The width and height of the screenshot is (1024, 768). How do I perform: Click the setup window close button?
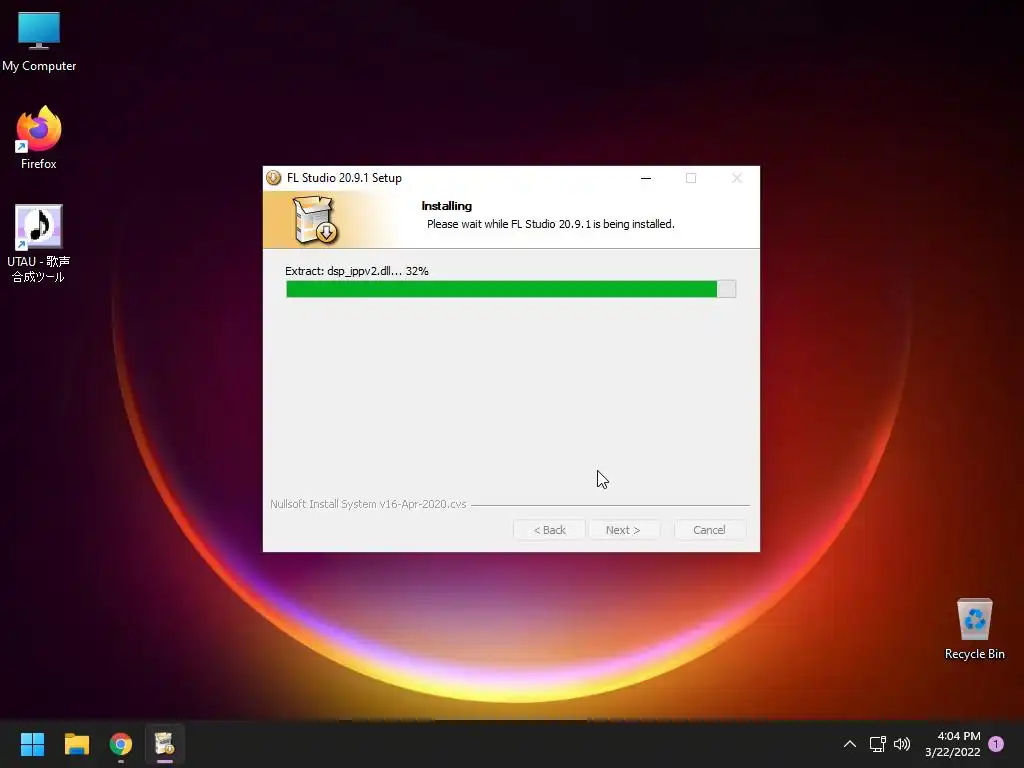coord(737,178)
